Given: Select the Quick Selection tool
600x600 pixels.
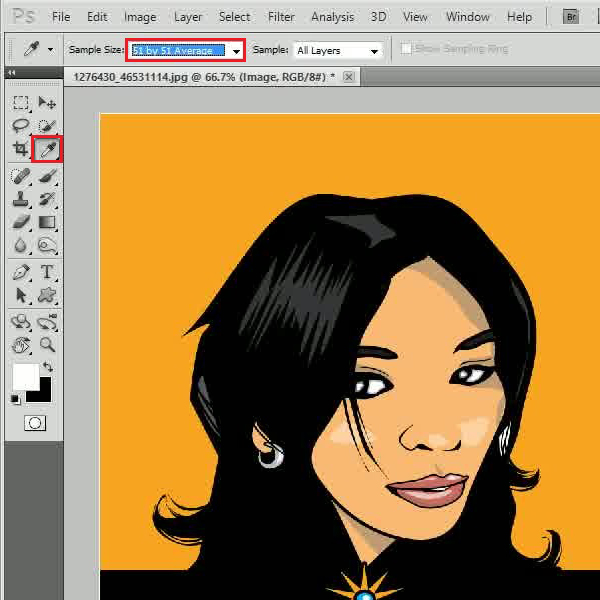Looking at the screenshot, I should 47,126.
